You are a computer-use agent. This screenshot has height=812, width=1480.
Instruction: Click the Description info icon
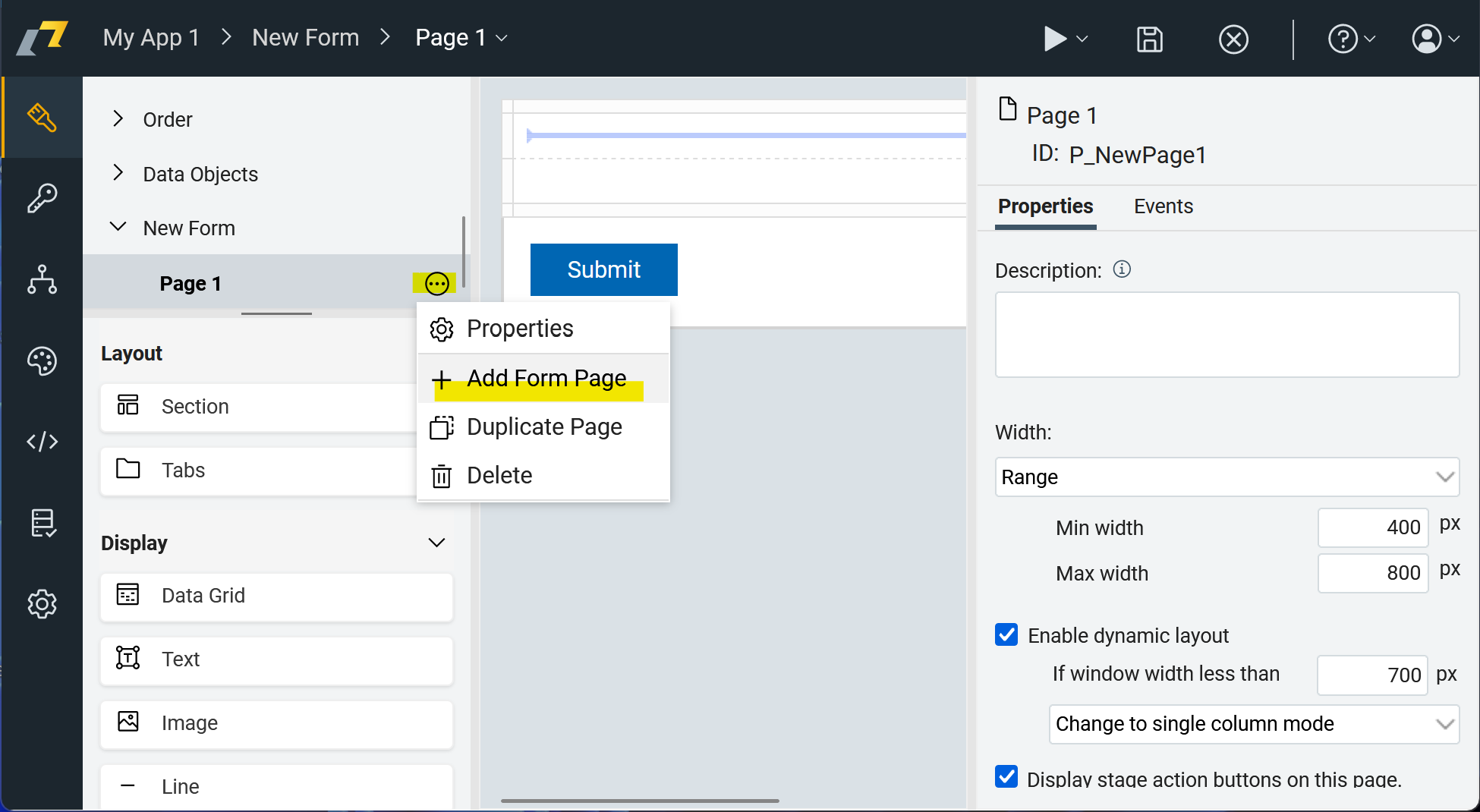[1122, 269]
